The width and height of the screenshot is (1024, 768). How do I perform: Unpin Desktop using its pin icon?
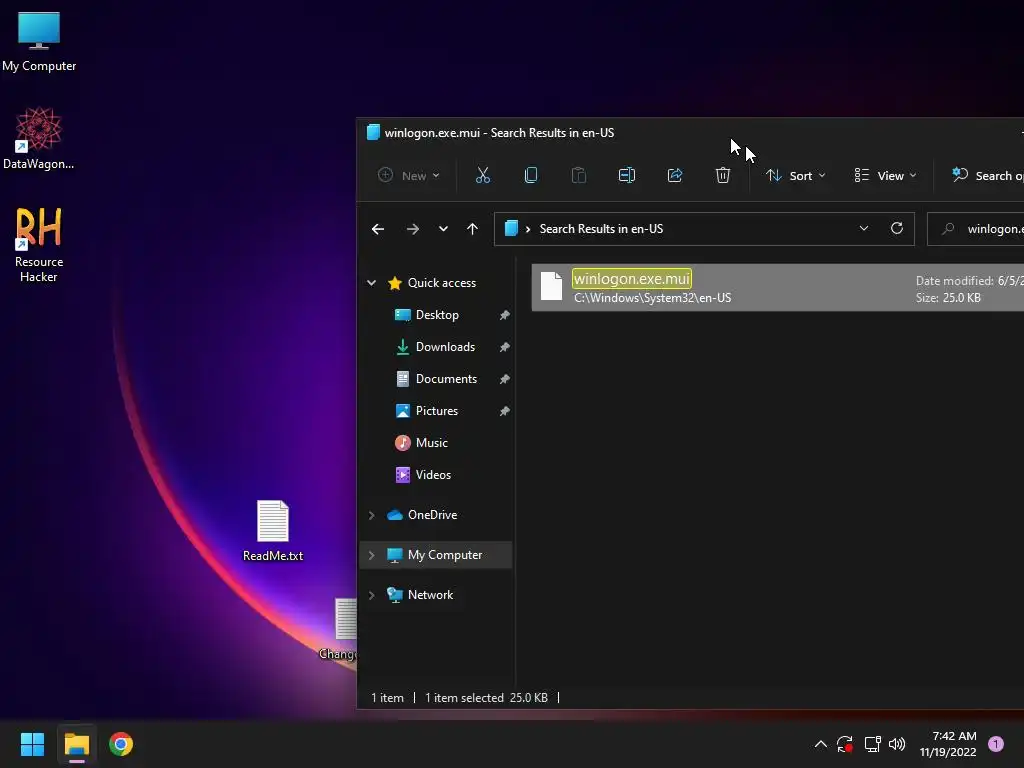[504, 315]
